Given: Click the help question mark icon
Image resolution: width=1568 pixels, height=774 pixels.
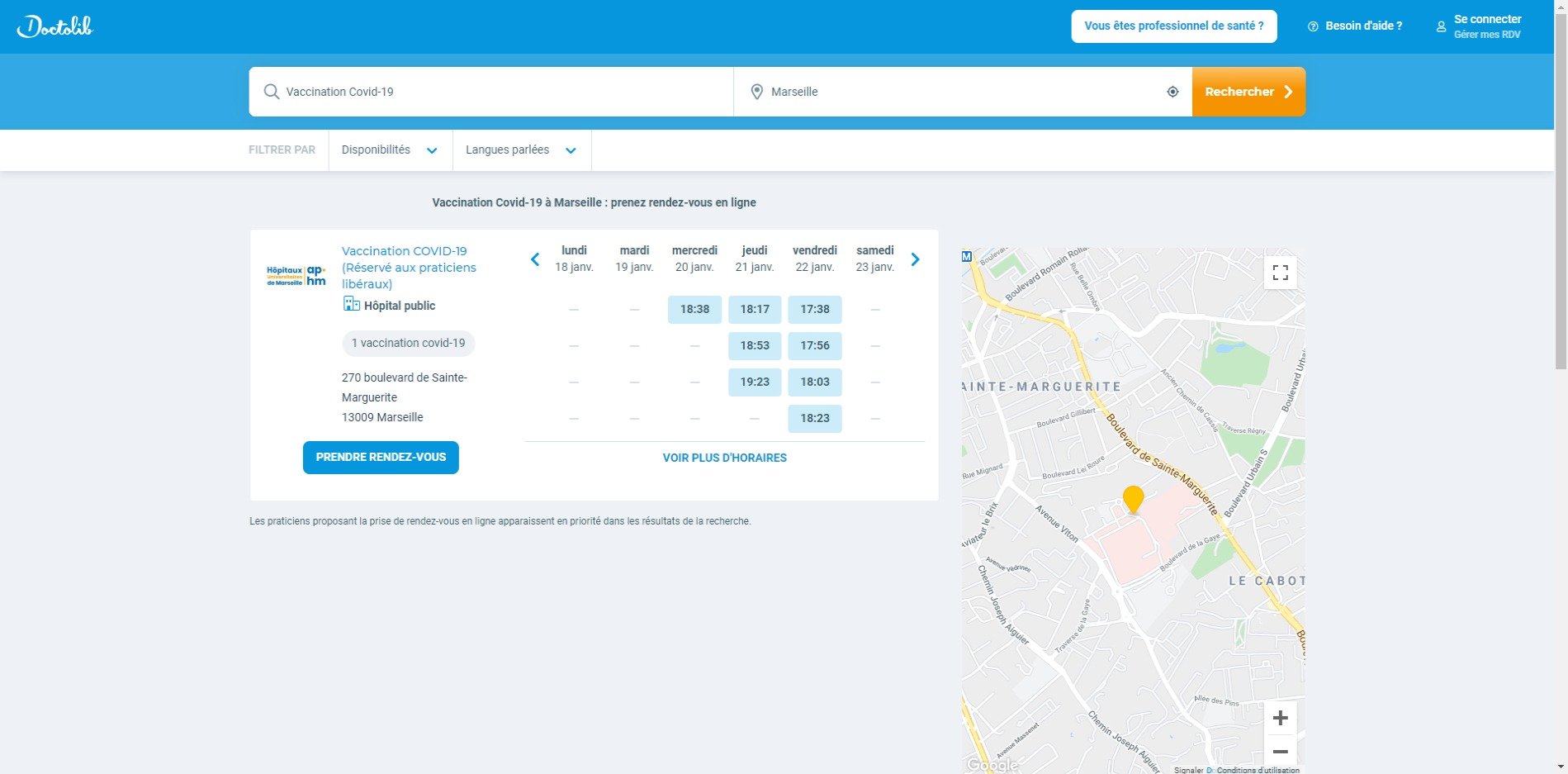Looking at the screenshot, I should pyautogui.click(x=1313, y=26).
